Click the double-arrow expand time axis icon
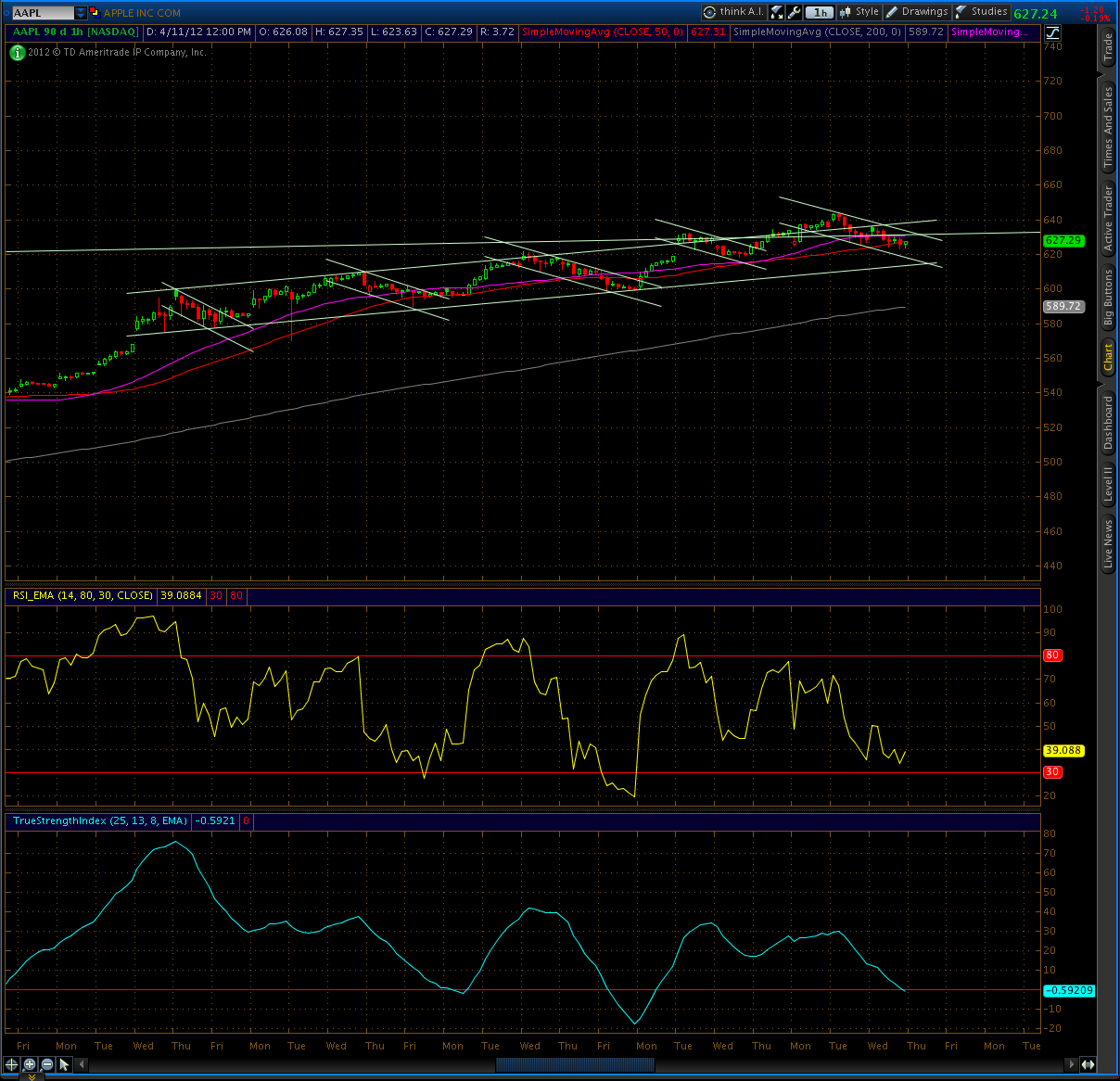The width and height of the screenshot is (1120, 1081). point(1088,1064)
